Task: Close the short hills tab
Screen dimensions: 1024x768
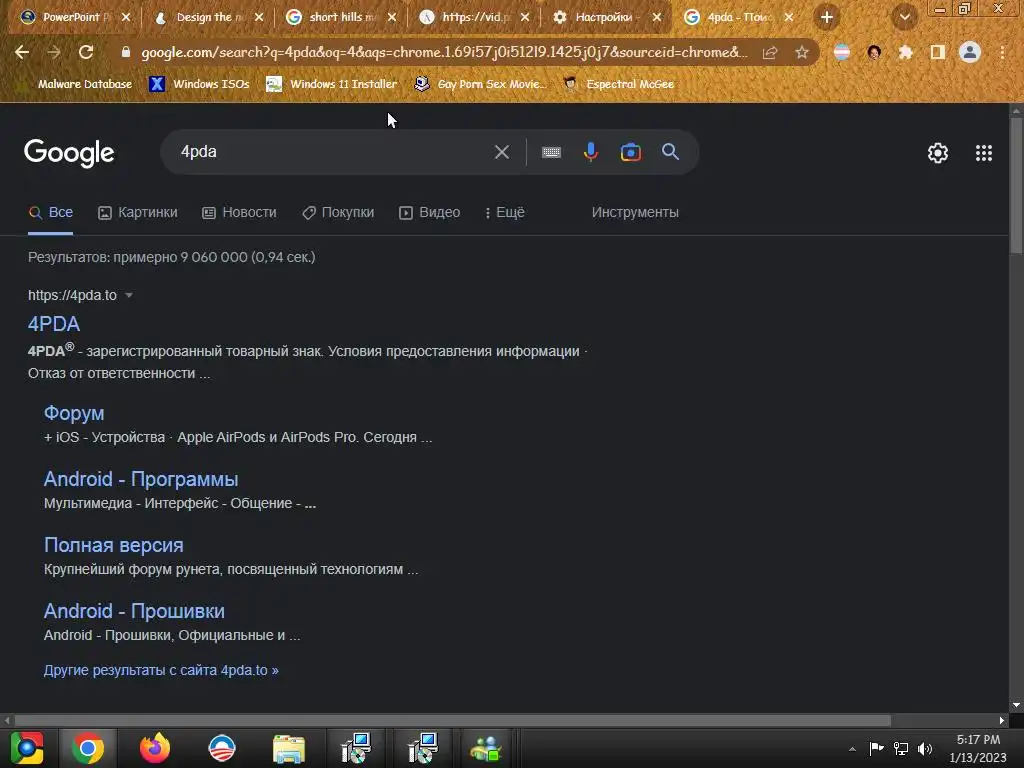Action: pyautogui.click(x=391, y=17)
